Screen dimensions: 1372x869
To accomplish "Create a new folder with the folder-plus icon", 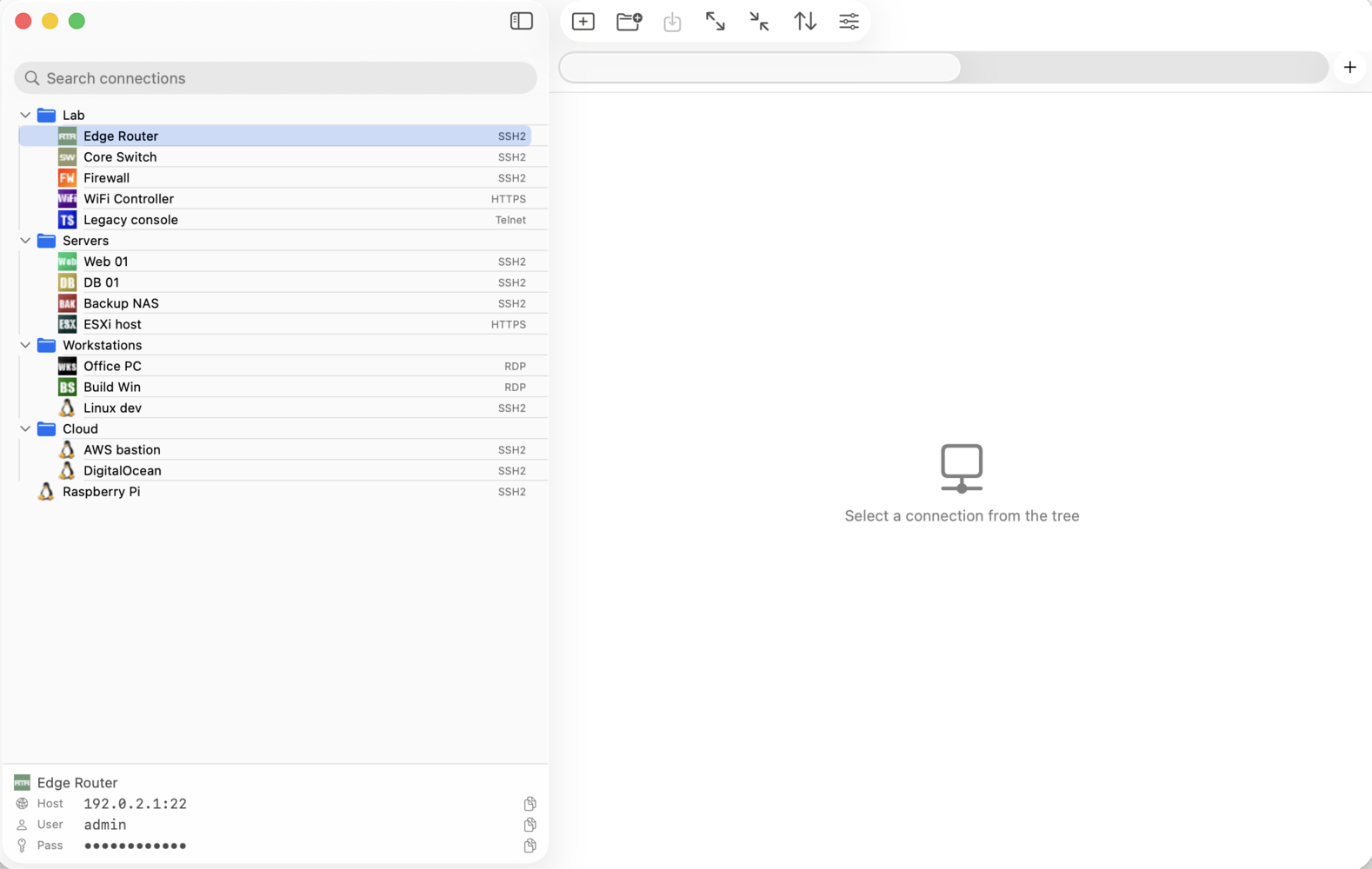I will pos(629,22).
